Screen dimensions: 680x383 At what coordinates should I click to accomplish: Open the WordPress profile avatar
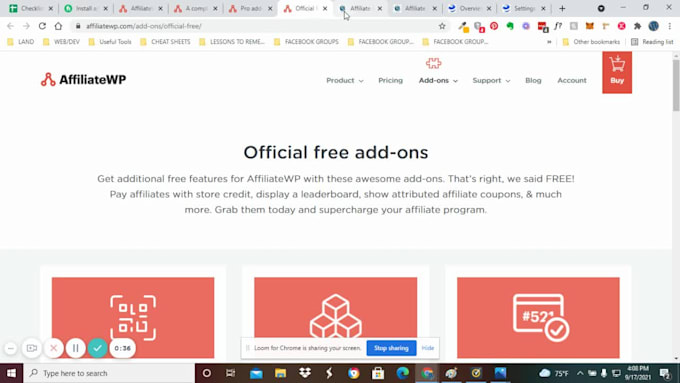pos(654,26)
